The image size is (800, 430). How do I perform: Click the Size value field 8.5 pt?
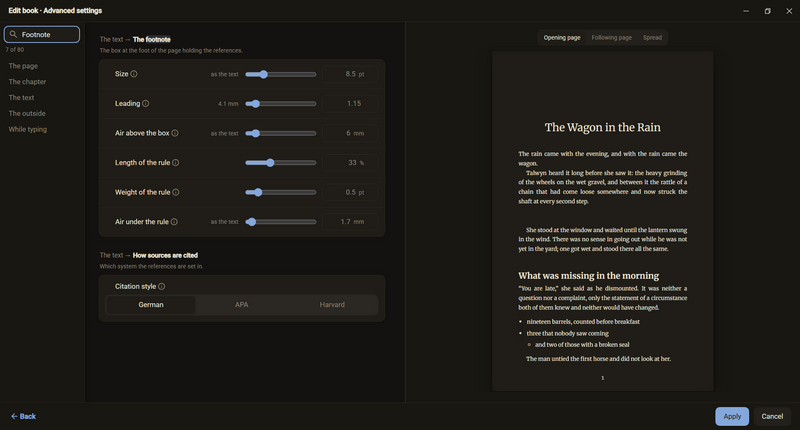tap(350, 74)
